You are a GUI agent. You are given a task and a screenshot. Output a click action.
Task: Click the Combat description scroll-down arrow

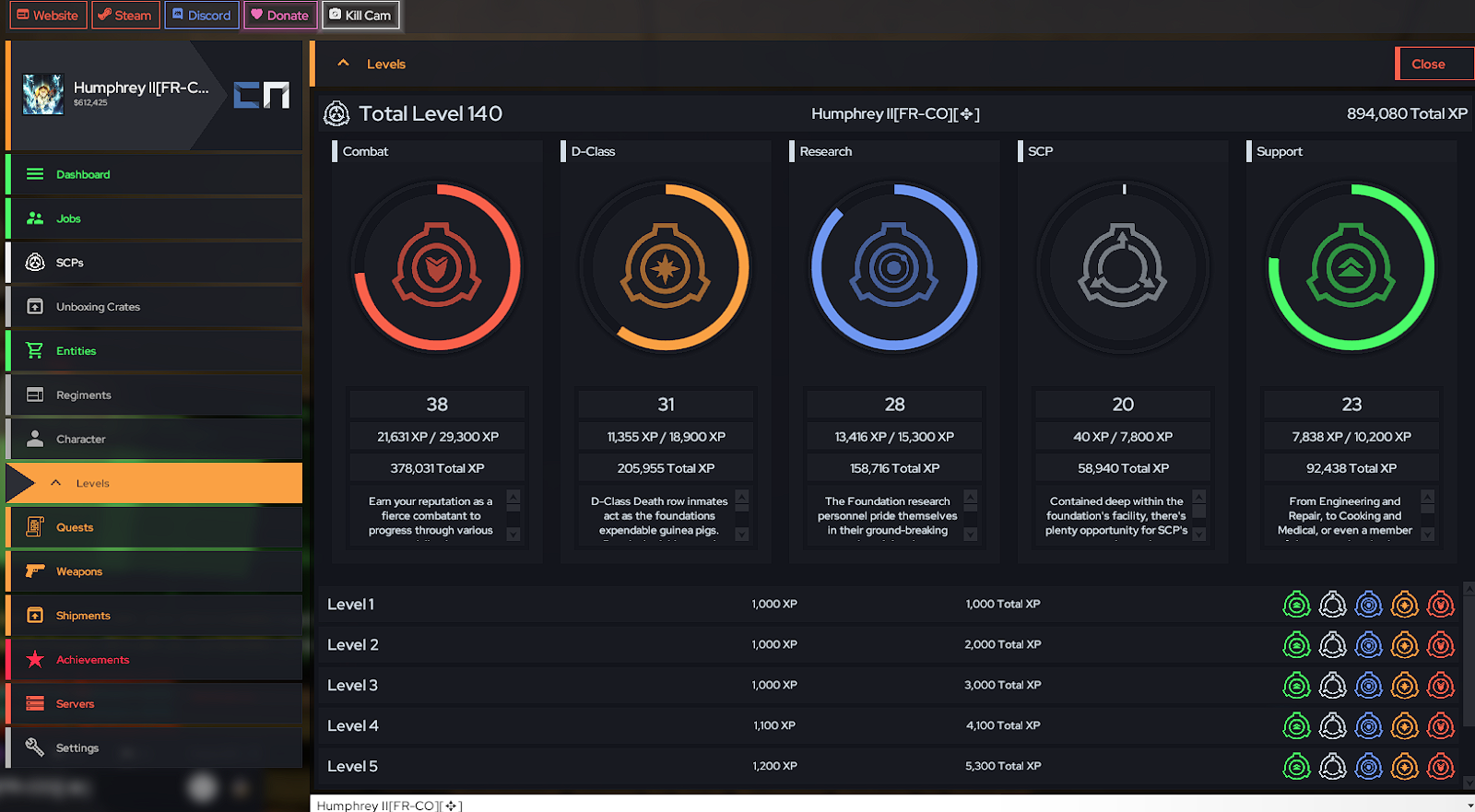(513, 535)
